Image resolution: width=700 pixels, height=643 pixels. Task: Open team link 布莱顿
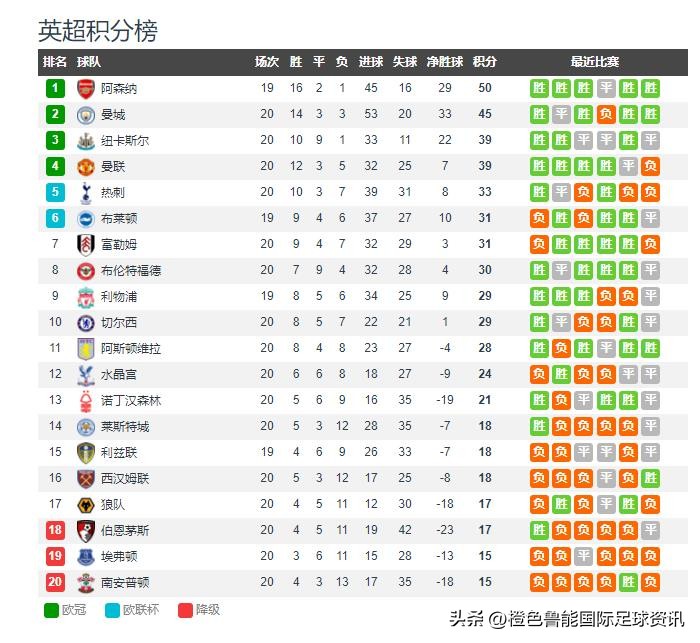pos(119,218)
